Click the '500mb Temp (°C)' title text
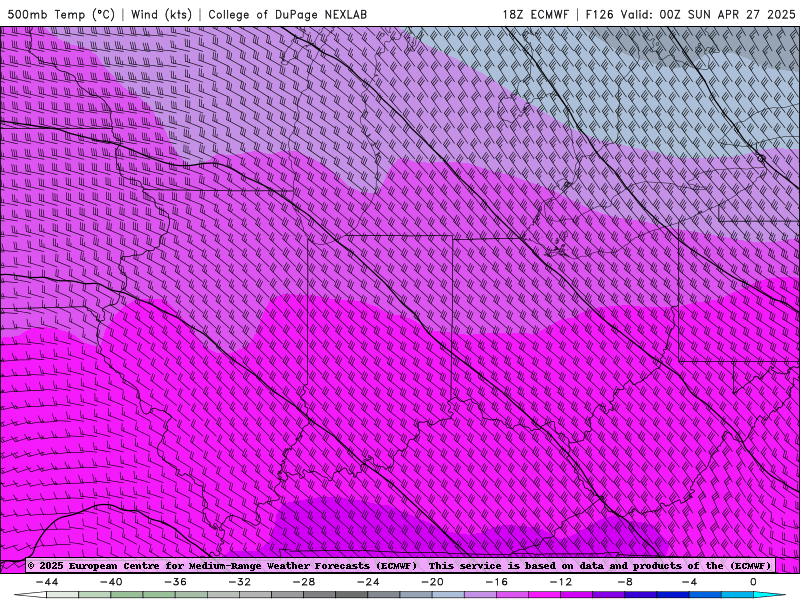Viewport: 800px width, 600px height. coord(61,14)
